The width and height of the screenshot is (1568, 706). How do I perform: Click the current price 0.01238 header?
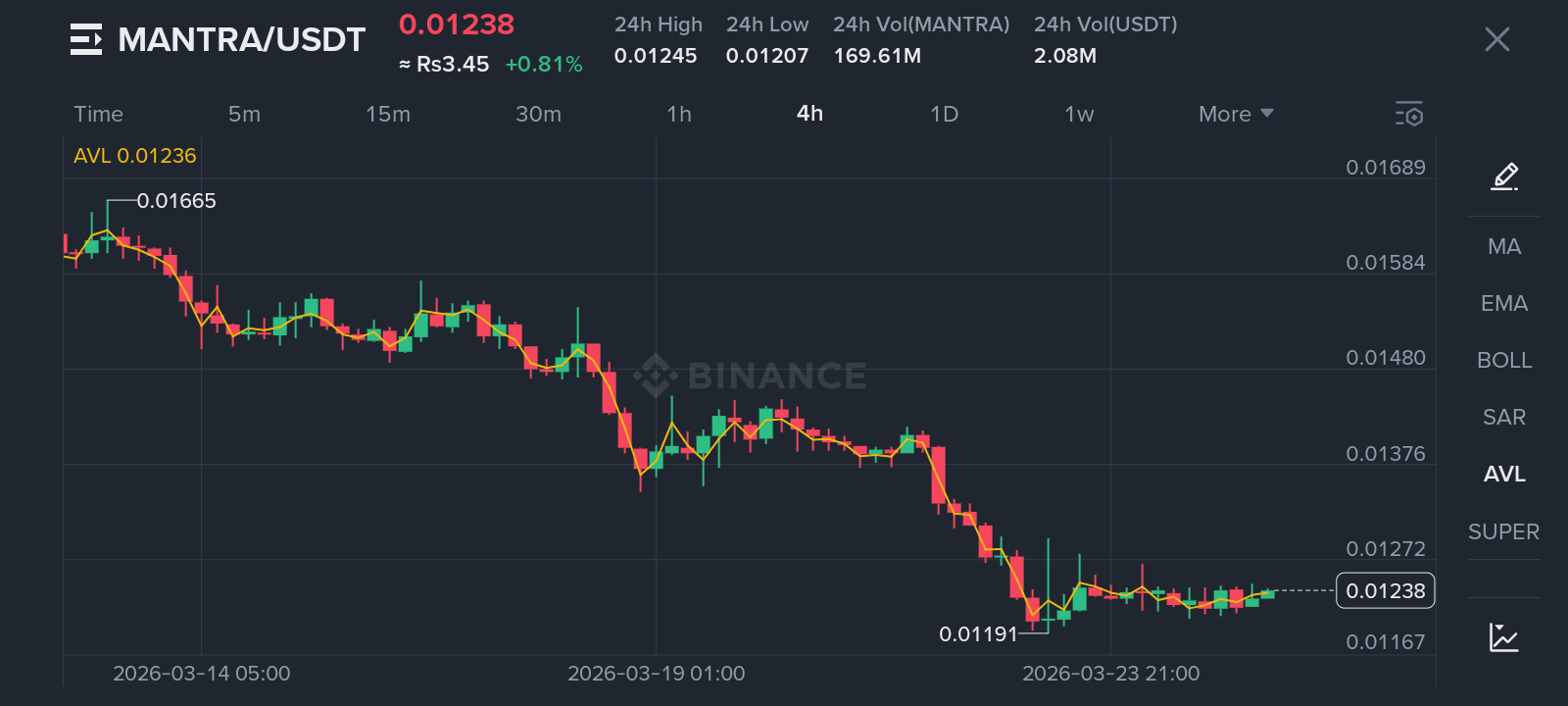[x=457, y=25]
